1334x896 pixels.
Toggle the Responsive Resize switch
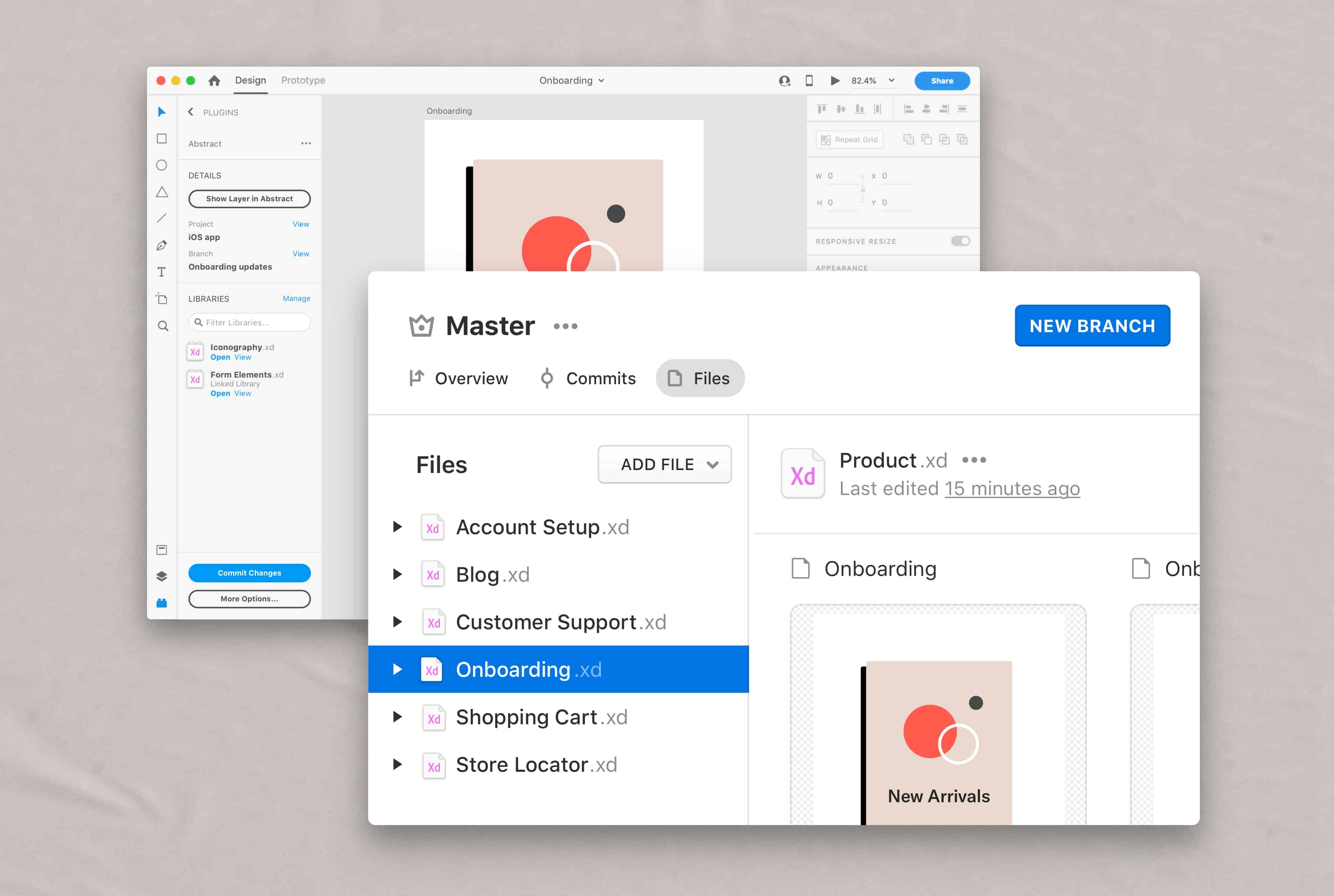[x=960, y=241]
